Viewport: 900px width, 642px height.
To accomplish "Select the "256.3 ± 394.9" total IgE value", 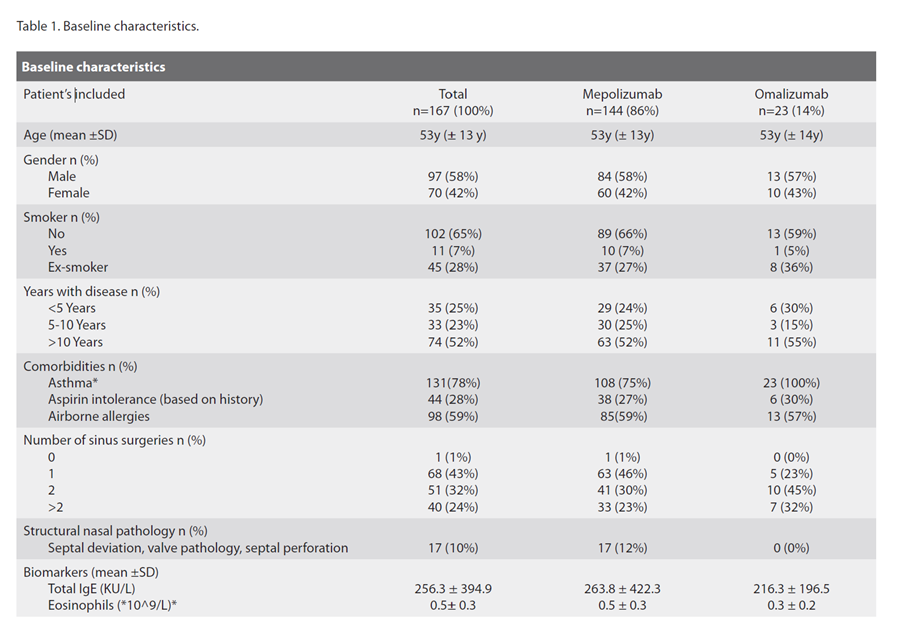I will (453, 589).
